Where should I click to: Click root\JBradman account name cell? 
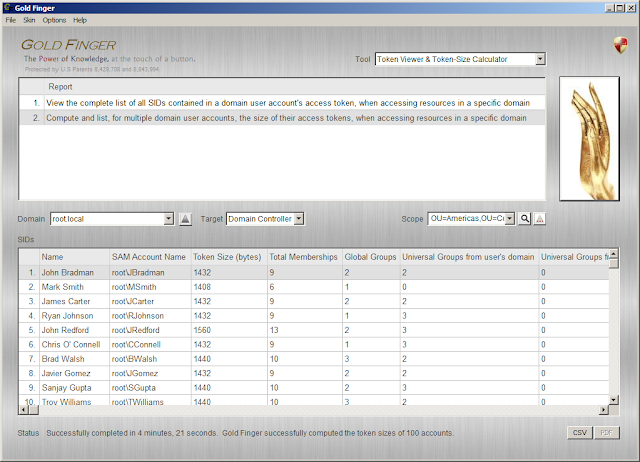coord(150,272)
